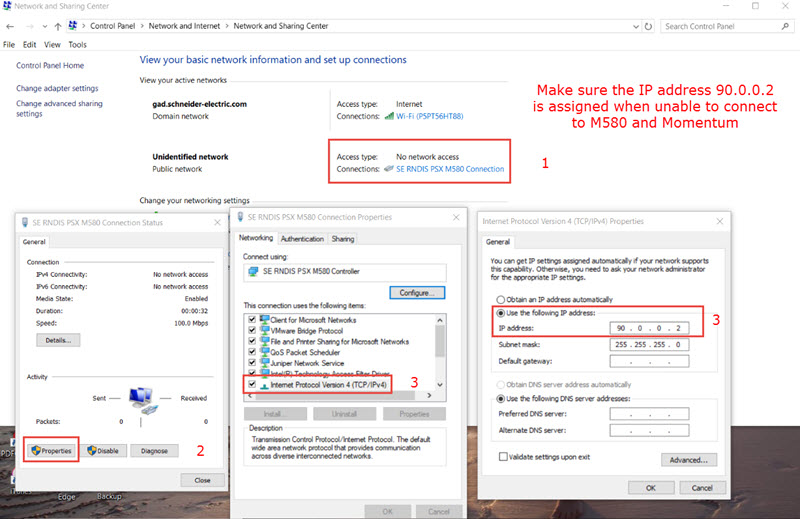Toggle File and Printer Sharing checkbox
800x519 pixels.
pyautogui.click(x=252, y=341)
